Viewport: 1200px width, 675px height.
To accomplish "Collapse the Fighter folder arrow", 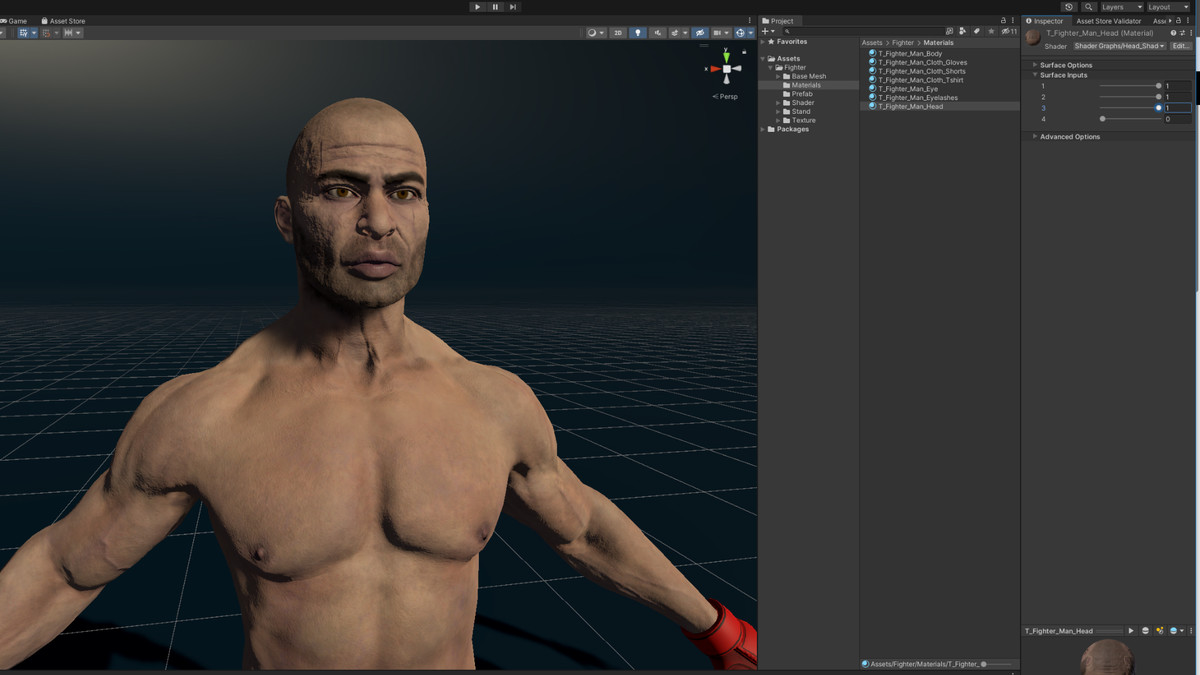I will pyautogui.click(x=771, y=68).
